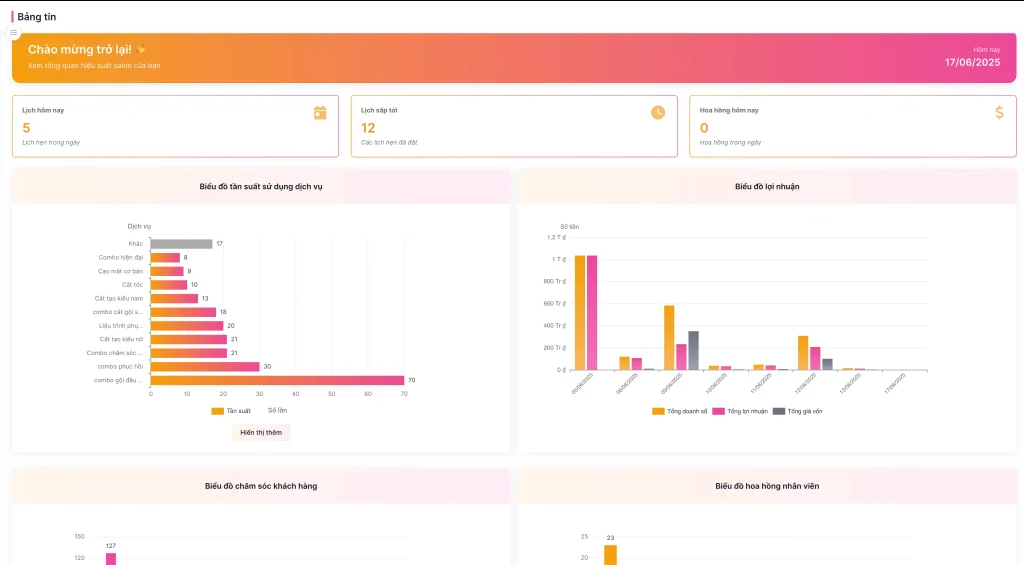Click the Bảng tin page title

37,16
